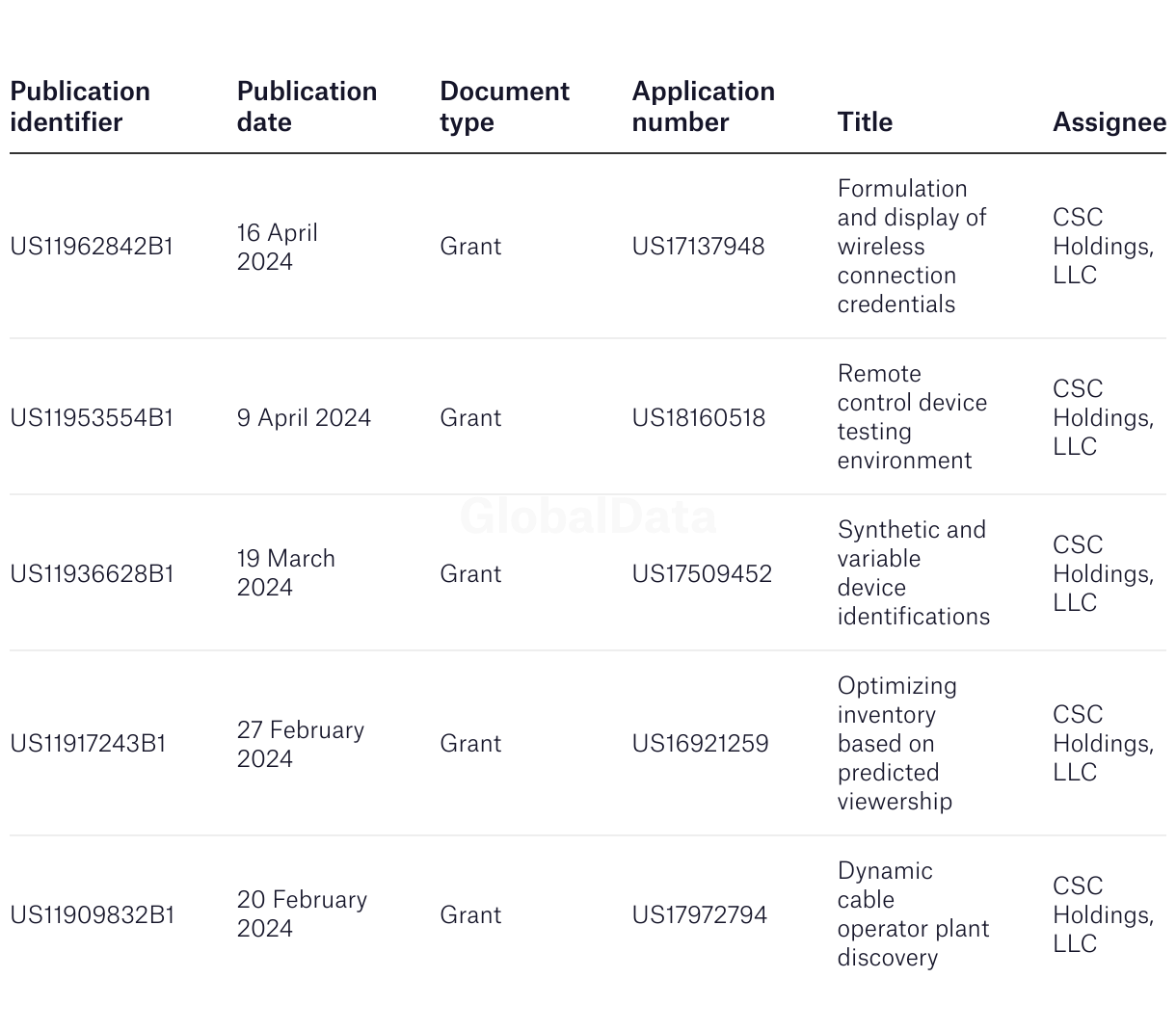This screenshot has height=1031, width=1176.
Task: Click application number US17509452
Action: coord(702,574)
